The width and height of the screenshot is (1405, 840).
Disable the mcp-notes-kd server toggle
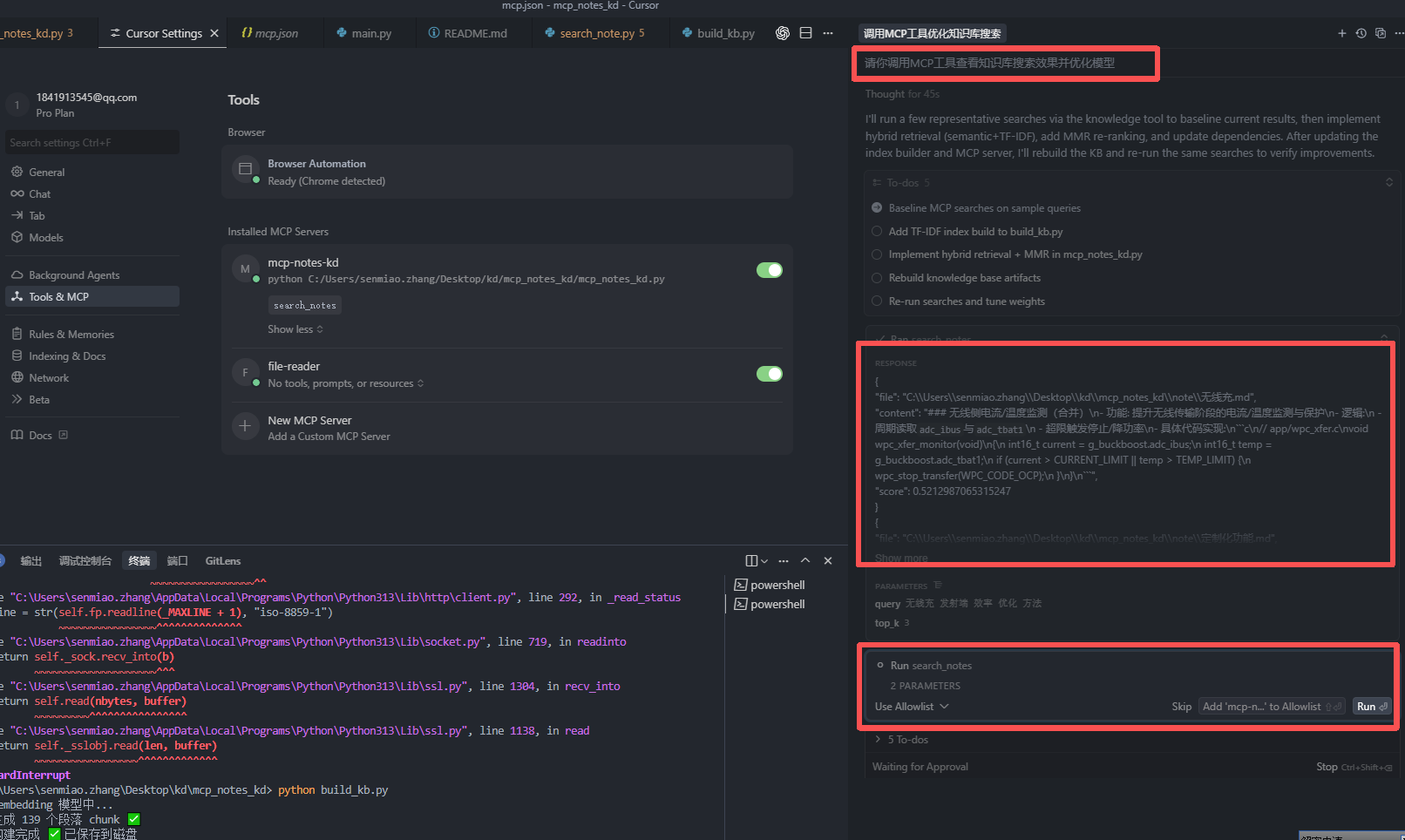[770, 270]
